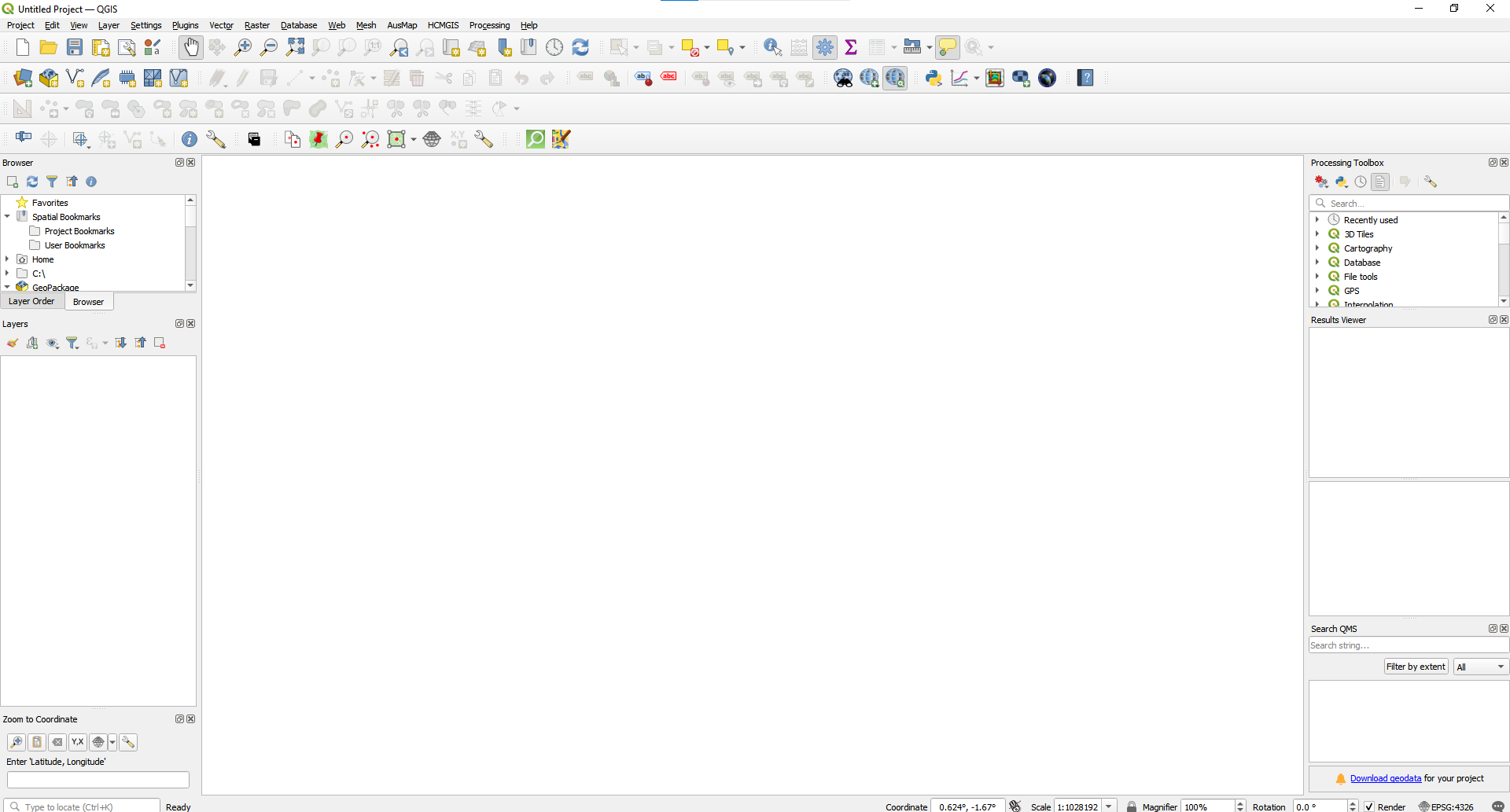The height and width of the screenshot is (812, 1510).
Task: Toggle the scale lock padlock
Action: pyautogui.click(x=1132, y=806)
